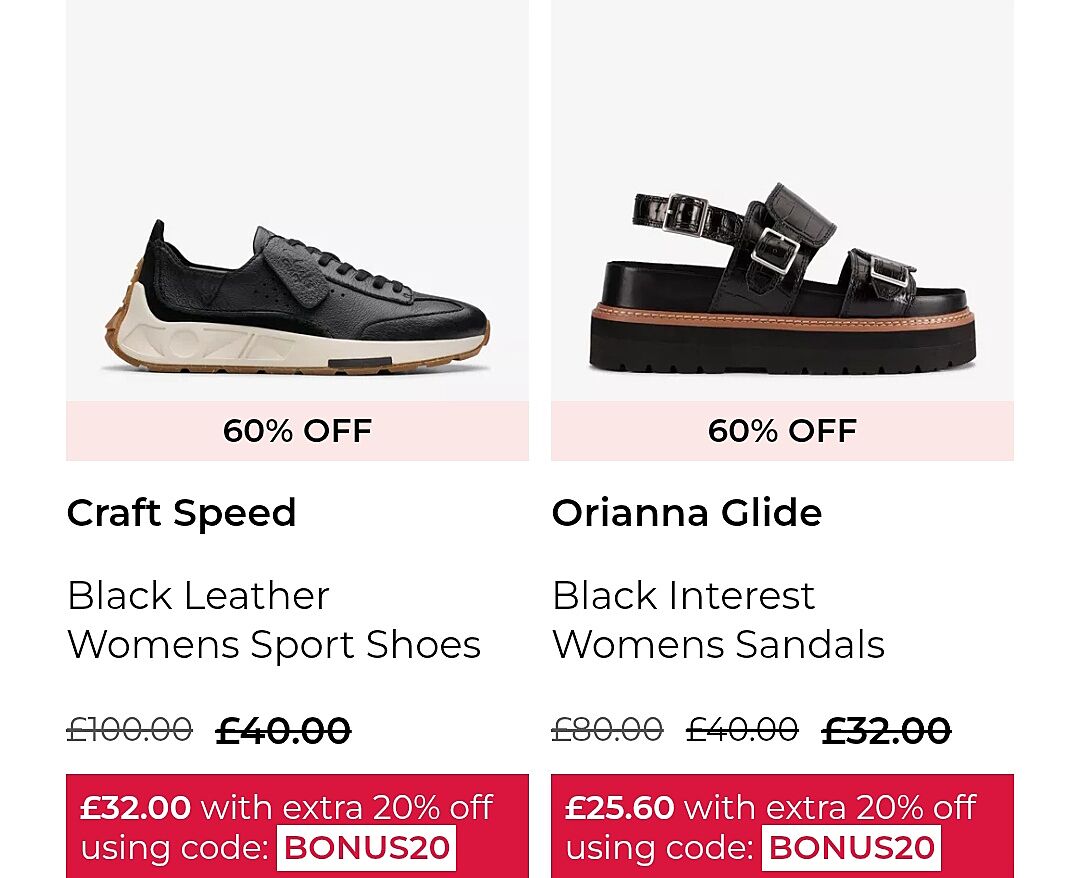Image resolution: width=1080 pixels, height=878 pixels.
Task: Click the bold £40.00 Craft Speed price
Action: coord(283,731)
